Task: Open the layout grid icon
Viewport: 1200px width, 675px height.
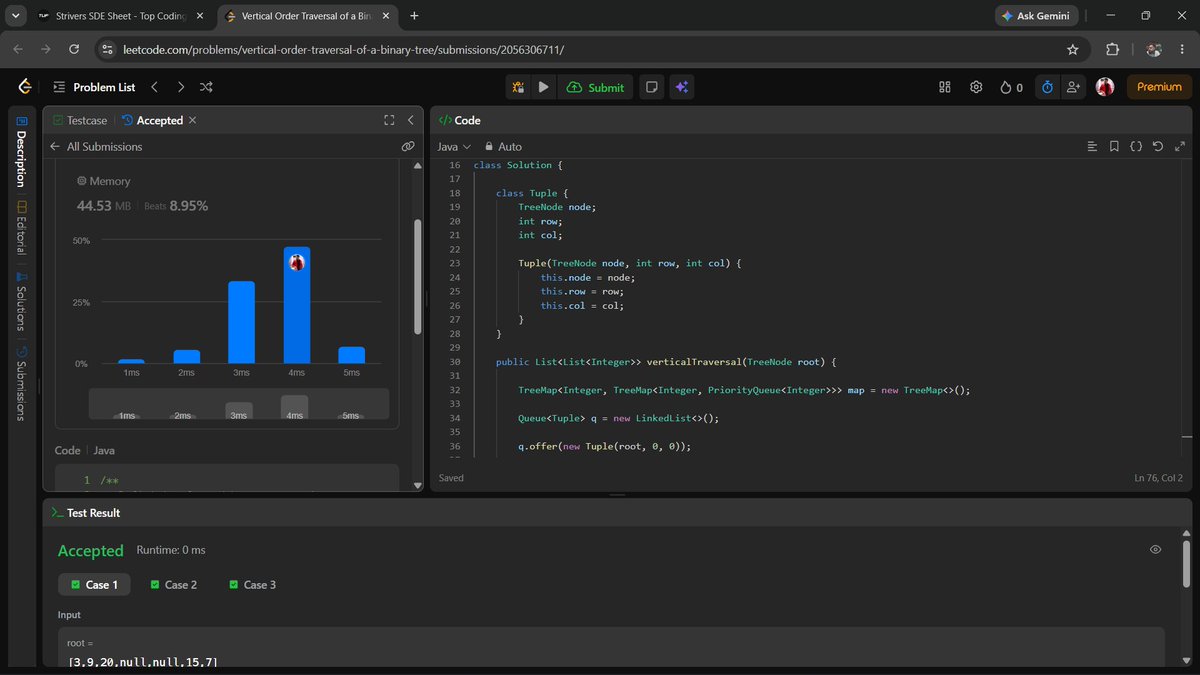Action: (944, 87)
